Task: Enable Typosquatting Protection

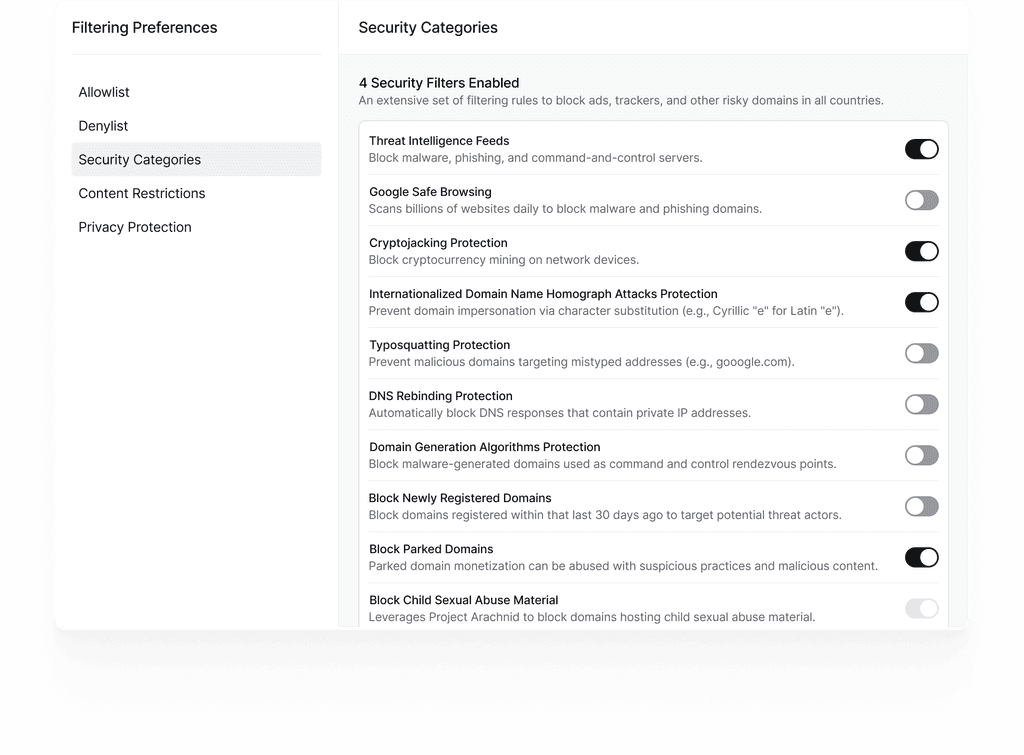Action: 921,353
